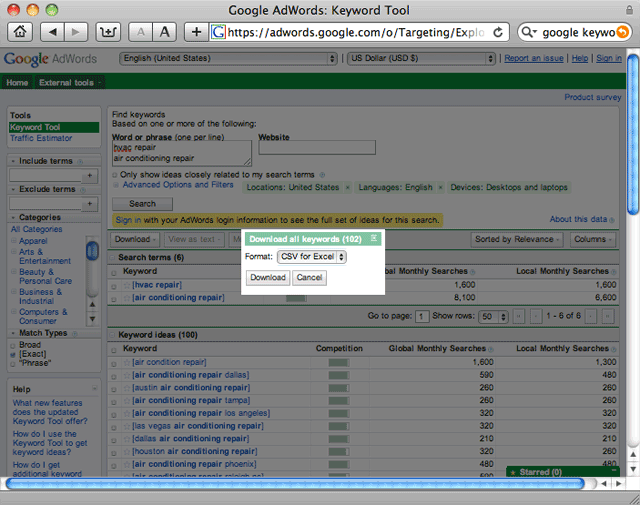Viewport: 640px width, 505px height.
Task: Choose the Apparel category
Action: (33, 241)
